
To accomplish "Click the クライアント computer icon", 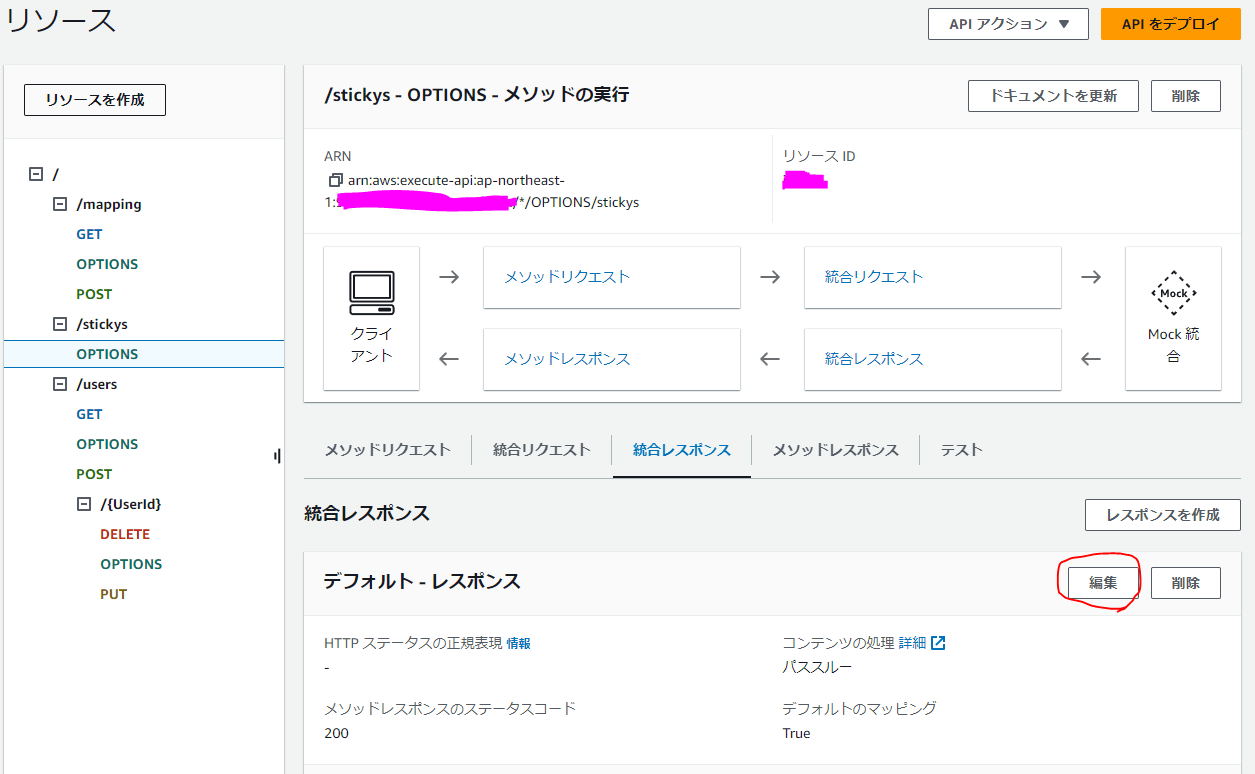I will pyautogui.click(x=371, y=290).
